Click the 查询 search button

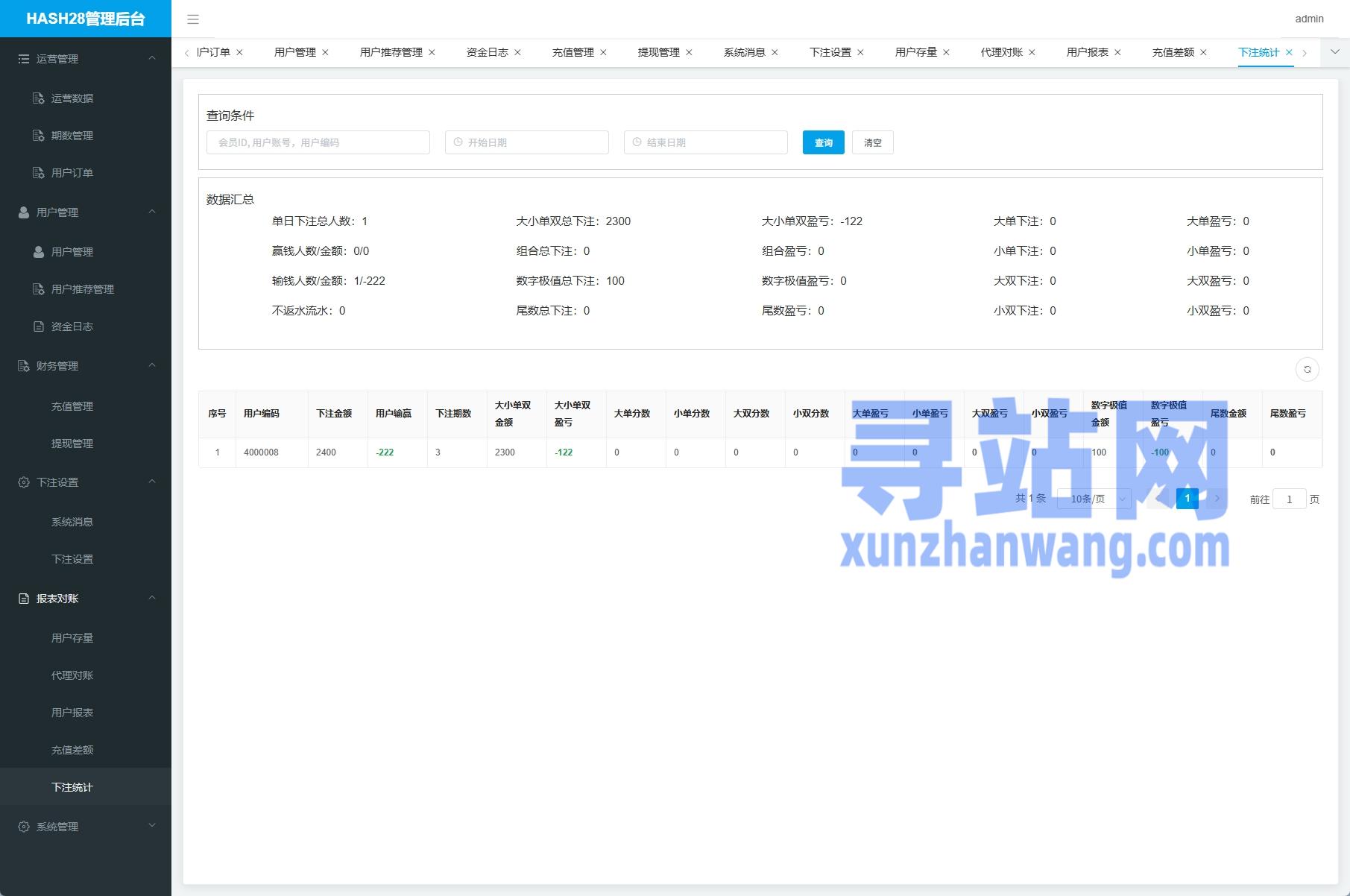(x=824, y=142)
